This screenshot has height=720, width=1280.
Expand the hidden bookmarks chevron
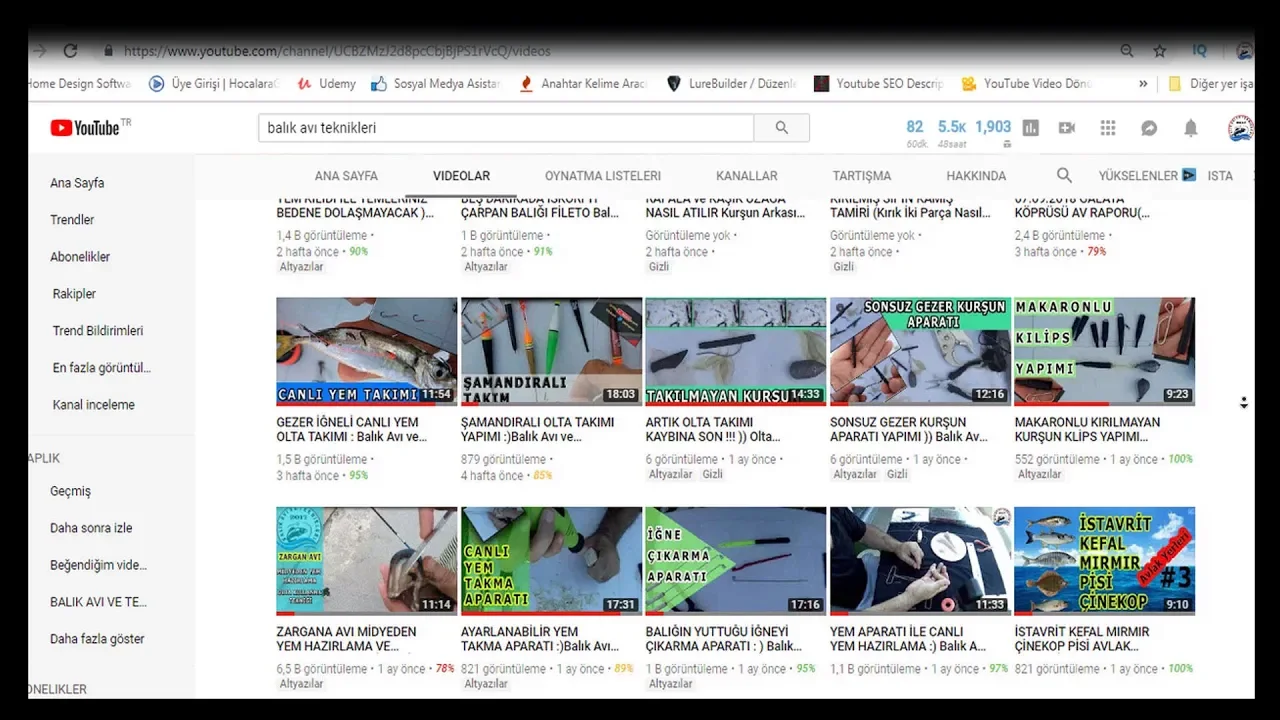click(1143, 84)
